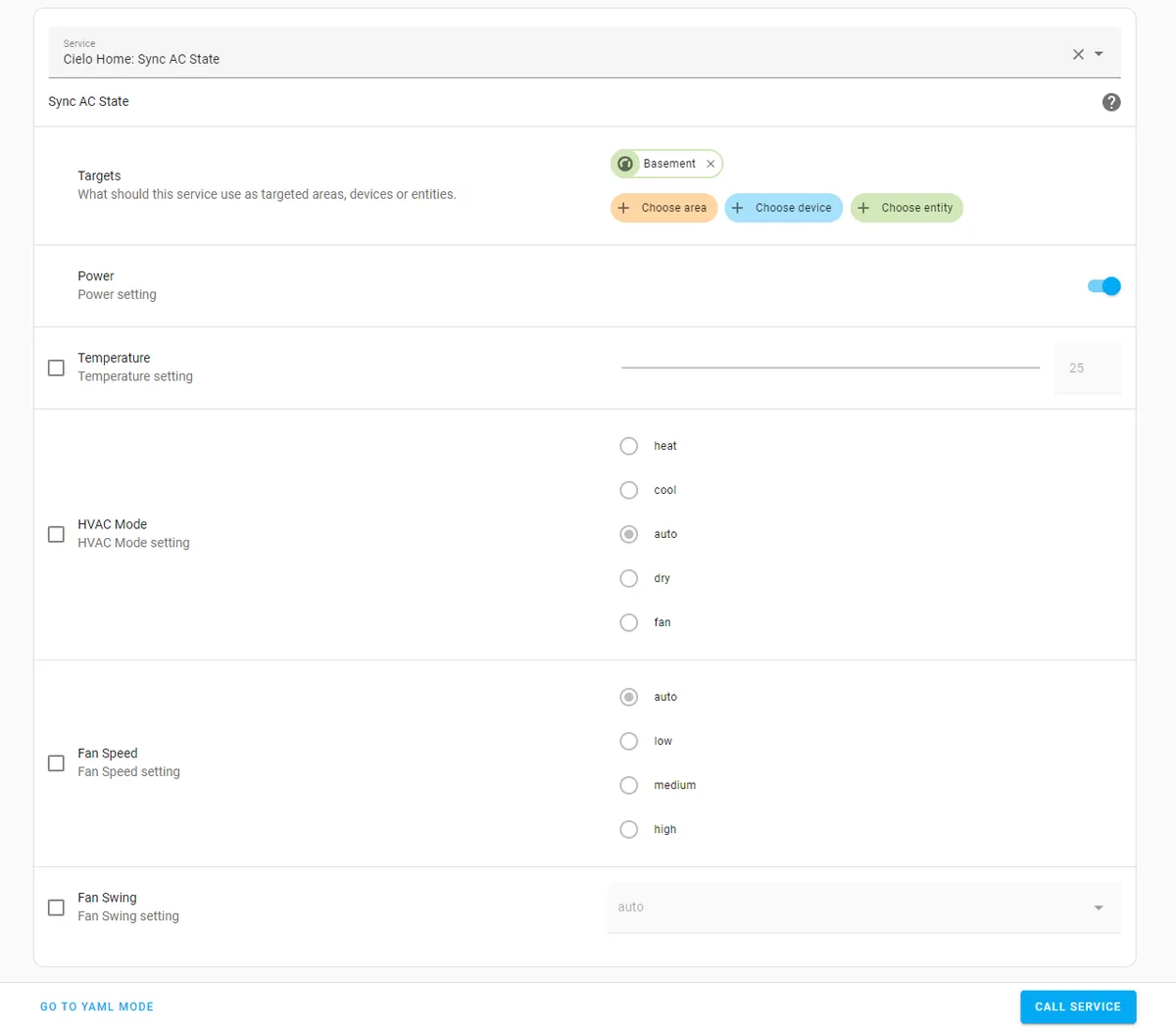Select medium fan speed
The width and height of the screenshot is (1176, 1030).
(629, 785)
